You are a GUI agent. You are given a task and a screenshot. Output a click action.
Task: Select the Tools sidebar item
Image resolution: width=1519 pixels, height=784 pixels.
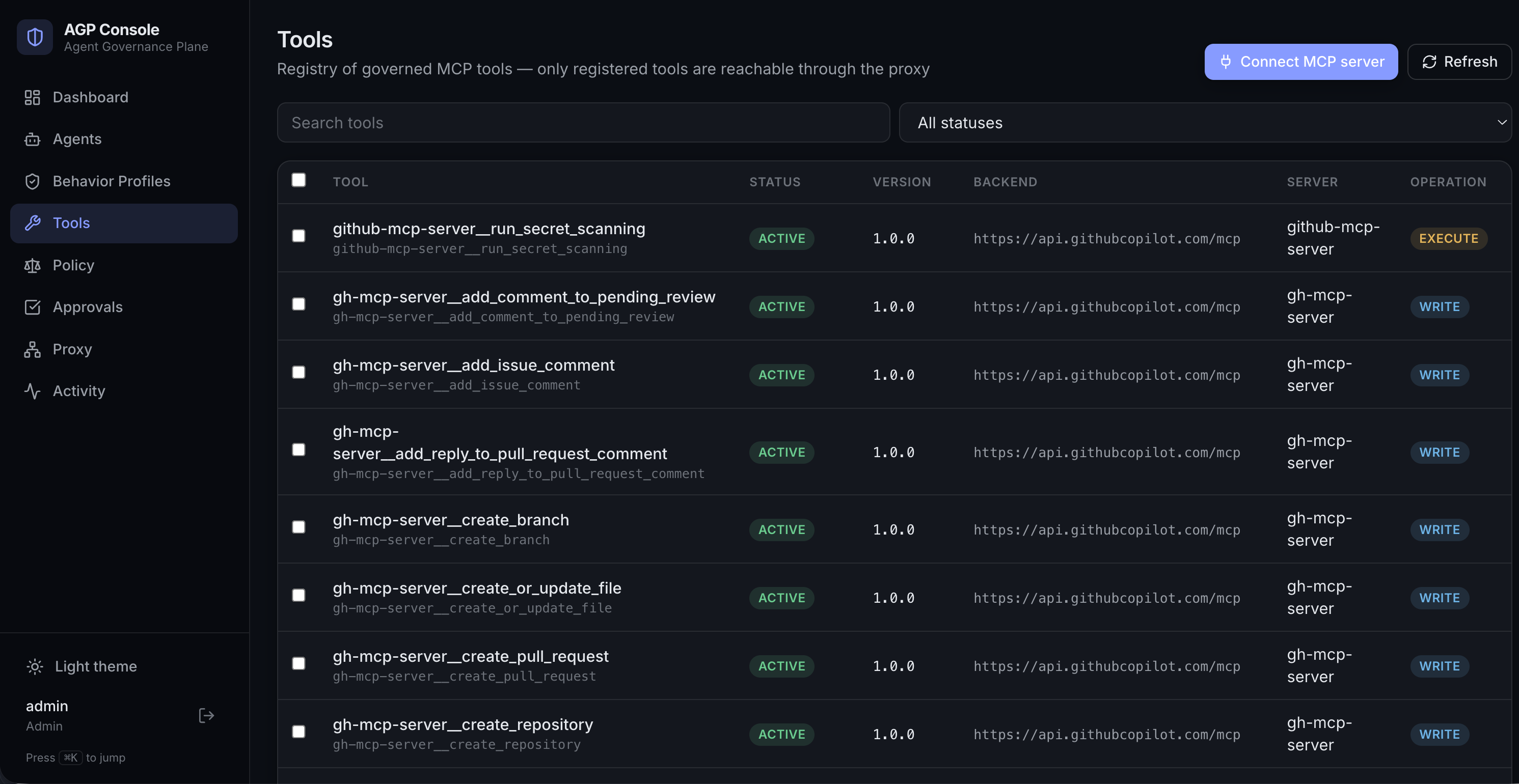tap(124, 223)
